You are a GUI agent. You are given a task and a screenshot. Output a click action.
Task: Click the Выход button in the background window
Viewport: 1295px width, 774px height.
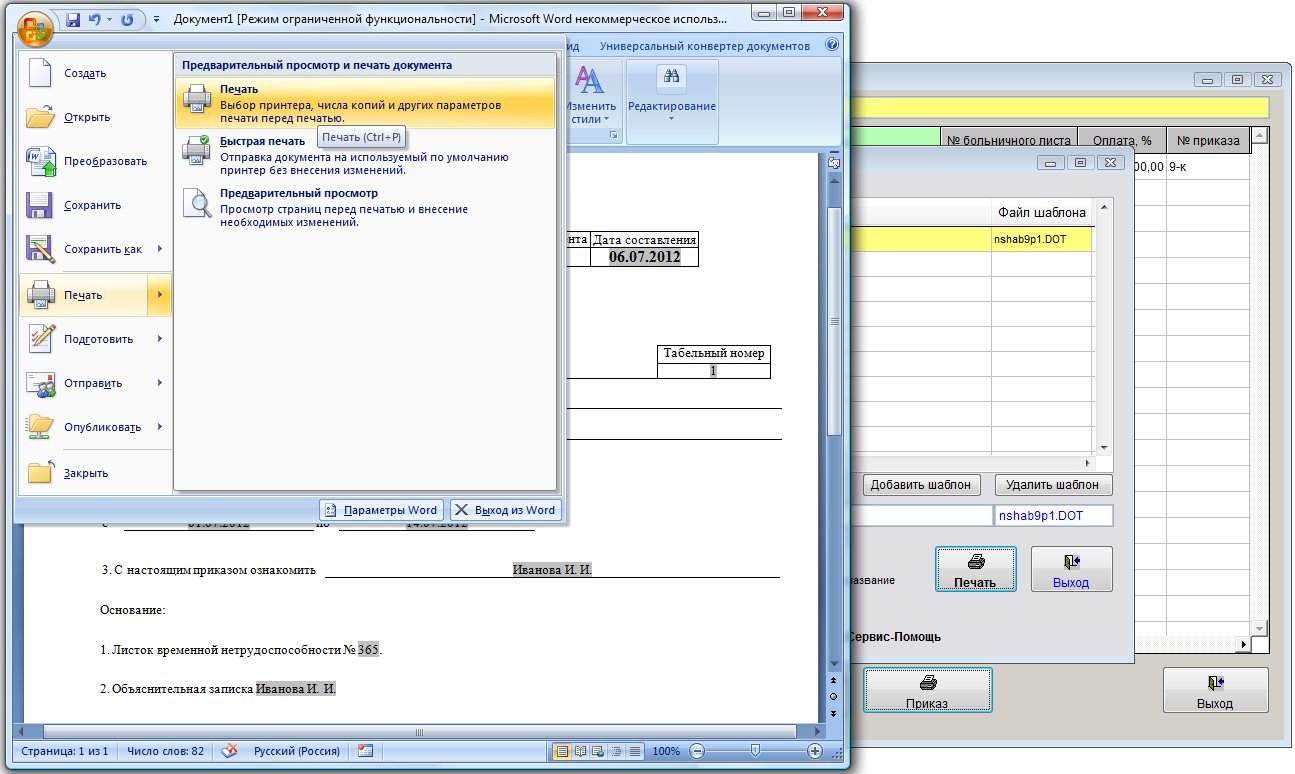(x=1215, y=690)
